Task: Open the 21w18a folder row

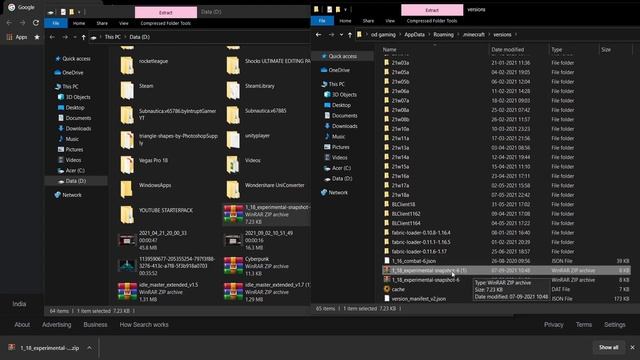Action: coord(506,195)
